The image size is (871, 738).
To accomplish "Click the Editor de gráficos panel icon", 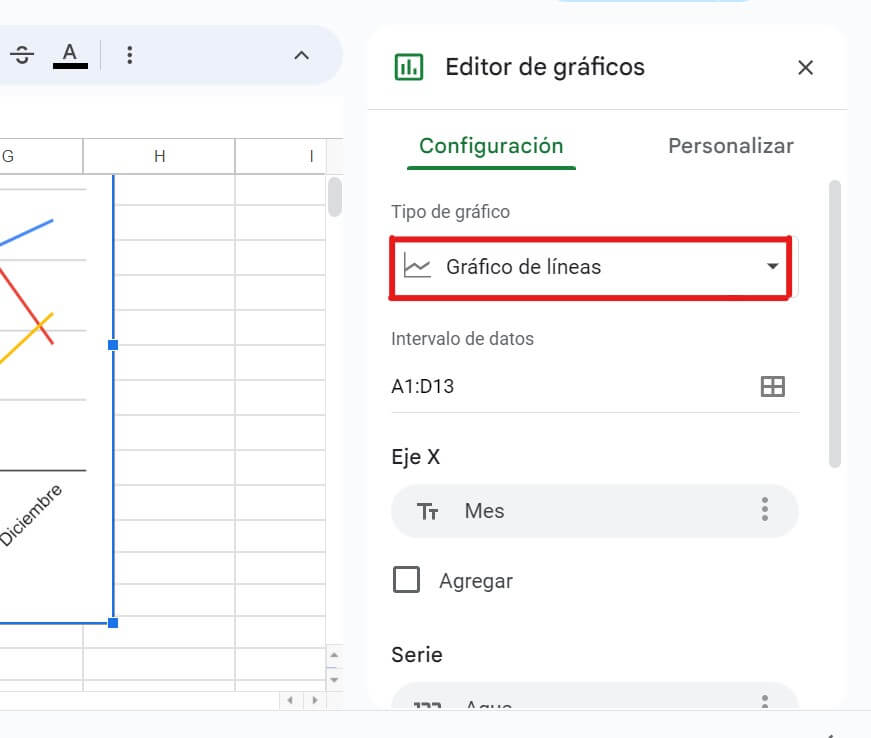I will (x=407, y=66).
